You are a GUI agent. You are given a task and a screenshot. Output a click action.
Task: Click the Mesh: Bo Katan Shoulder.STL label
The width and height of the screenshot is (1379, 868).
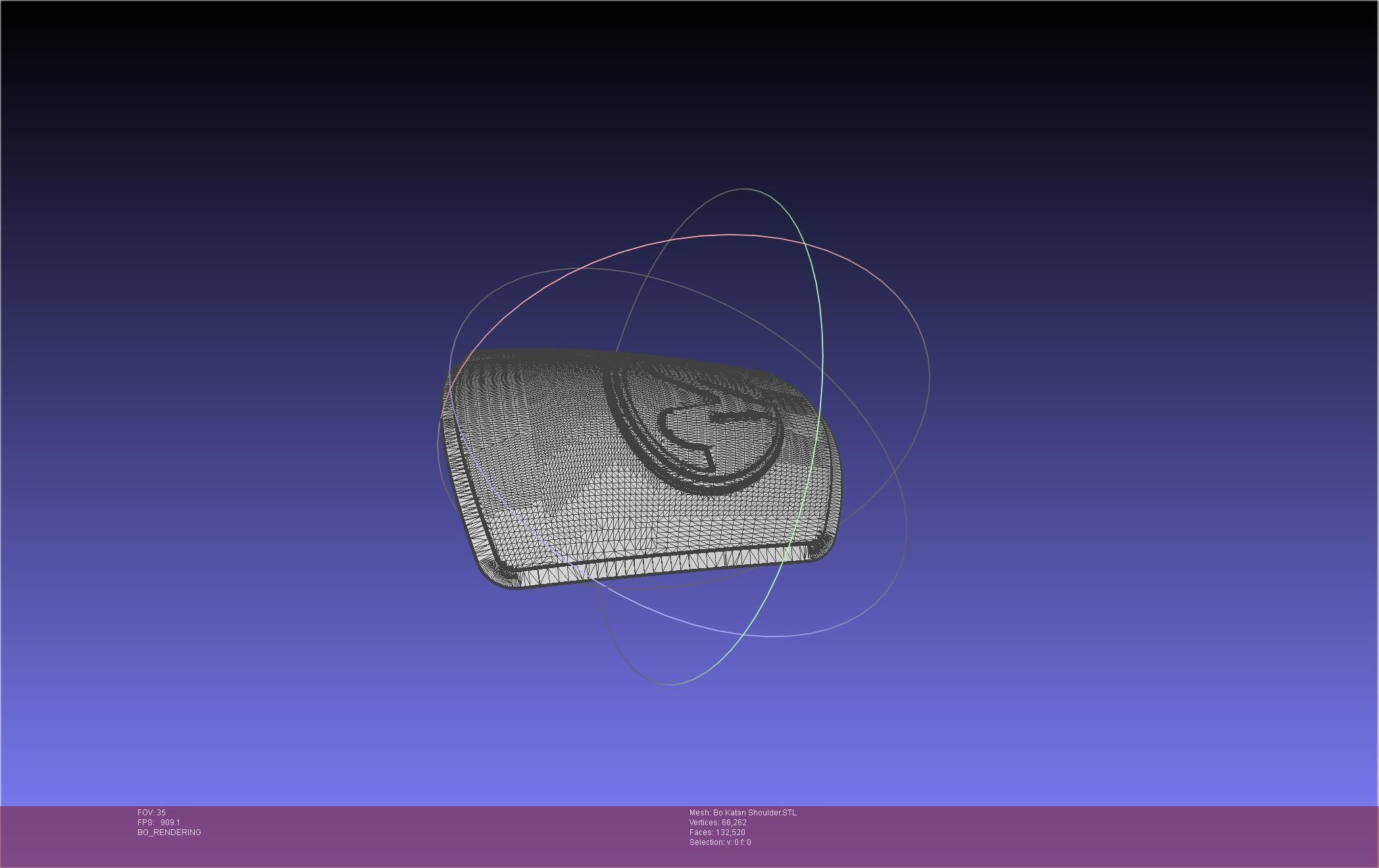coord(743,813)
